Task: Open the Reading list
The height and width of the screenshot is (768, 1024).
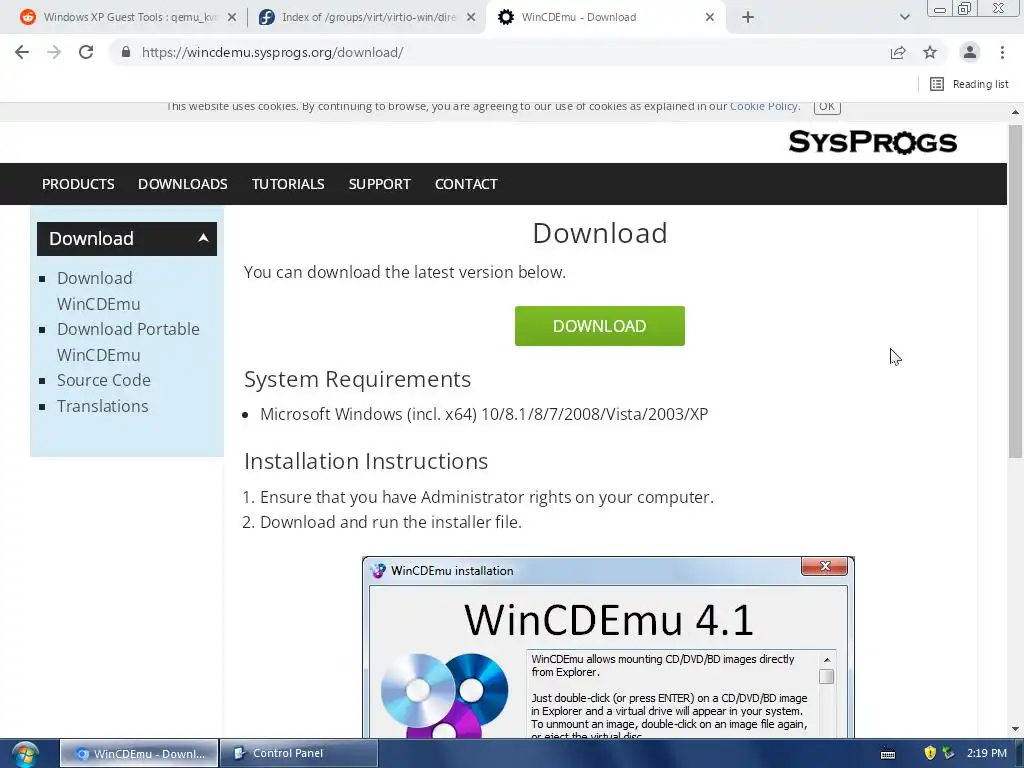Action: [969, 84]
